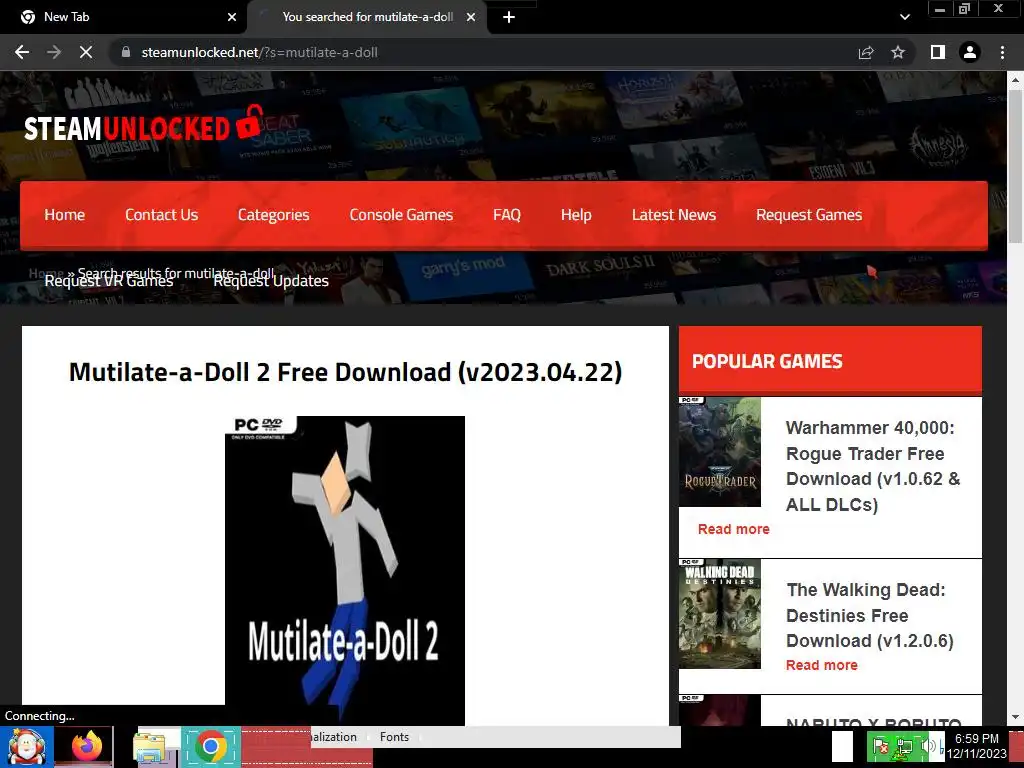The width and height of the screenshot is (1024, 768).
Task: Click the Rogue Trader game thumbnail
Action: [x=720, y=451]
